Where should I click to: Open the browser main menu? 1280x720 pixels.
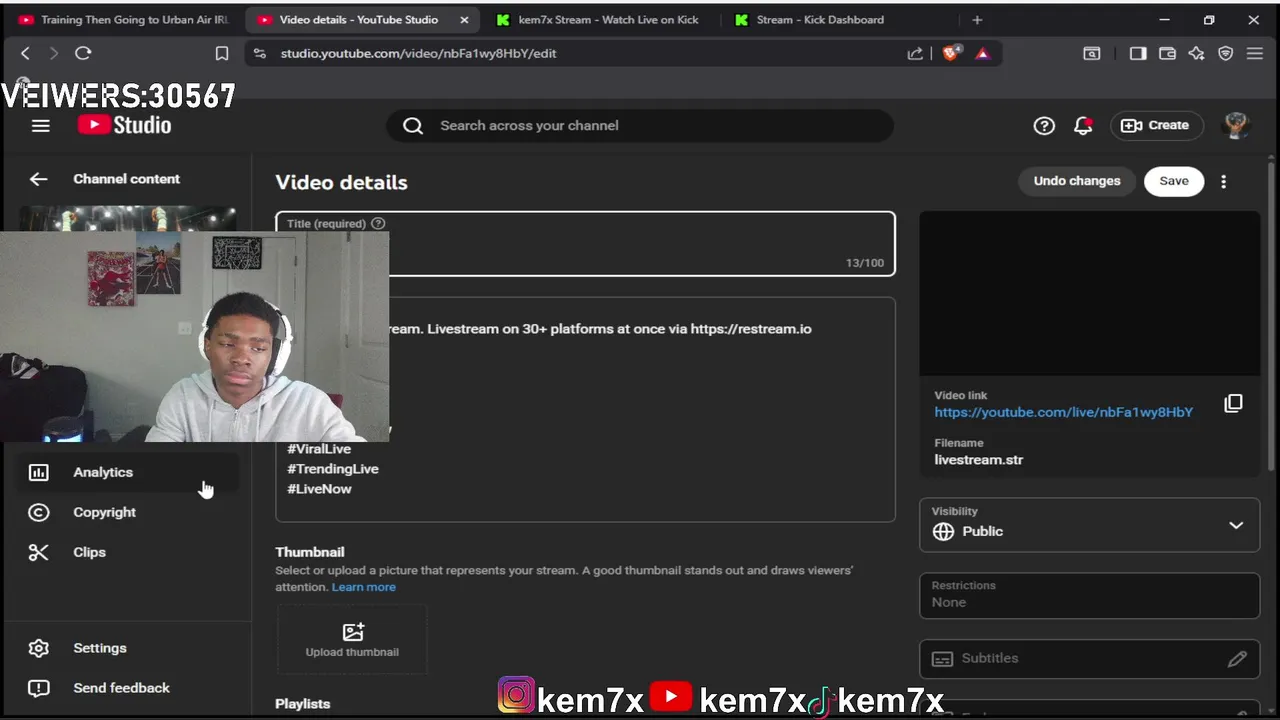(1255, 53)
